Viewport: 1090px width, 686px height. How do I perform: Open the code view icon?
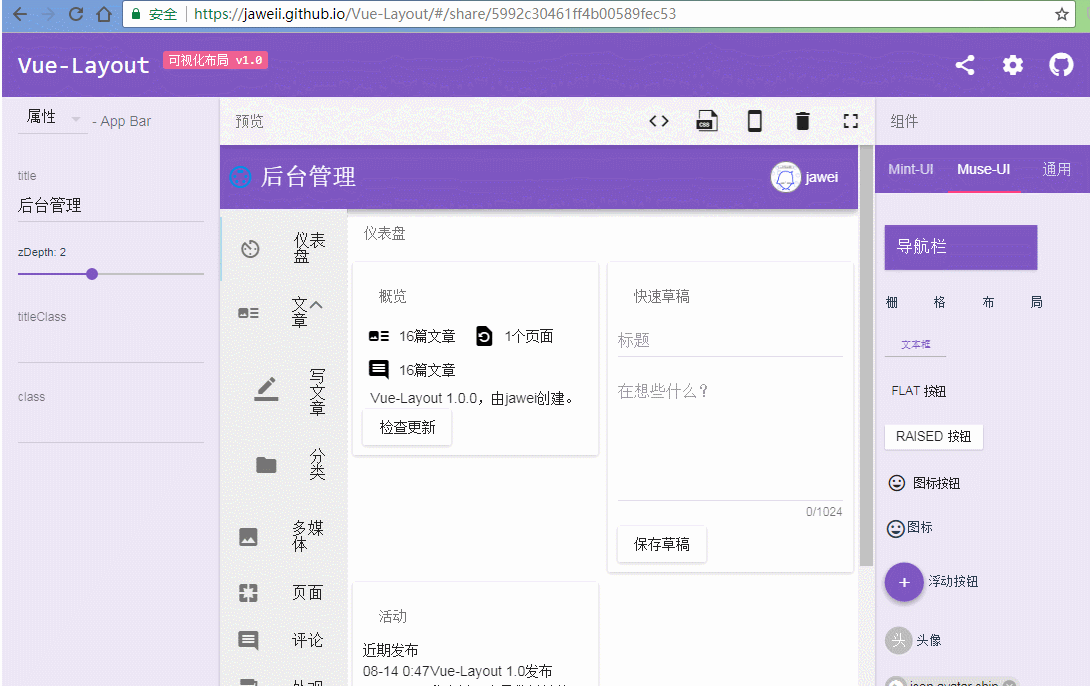[x=658, y=120]
